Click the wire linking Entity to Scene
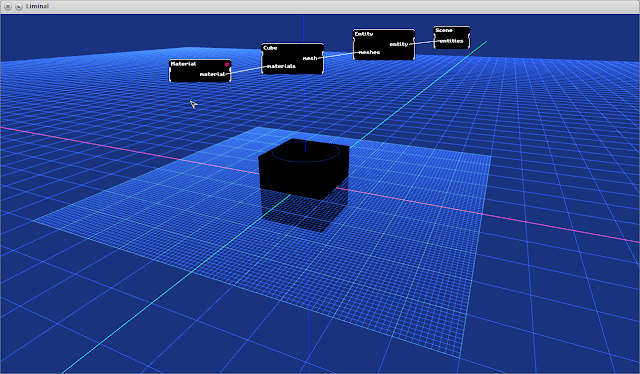Screen dimensions: 640x374 click(x=424, y=42)
